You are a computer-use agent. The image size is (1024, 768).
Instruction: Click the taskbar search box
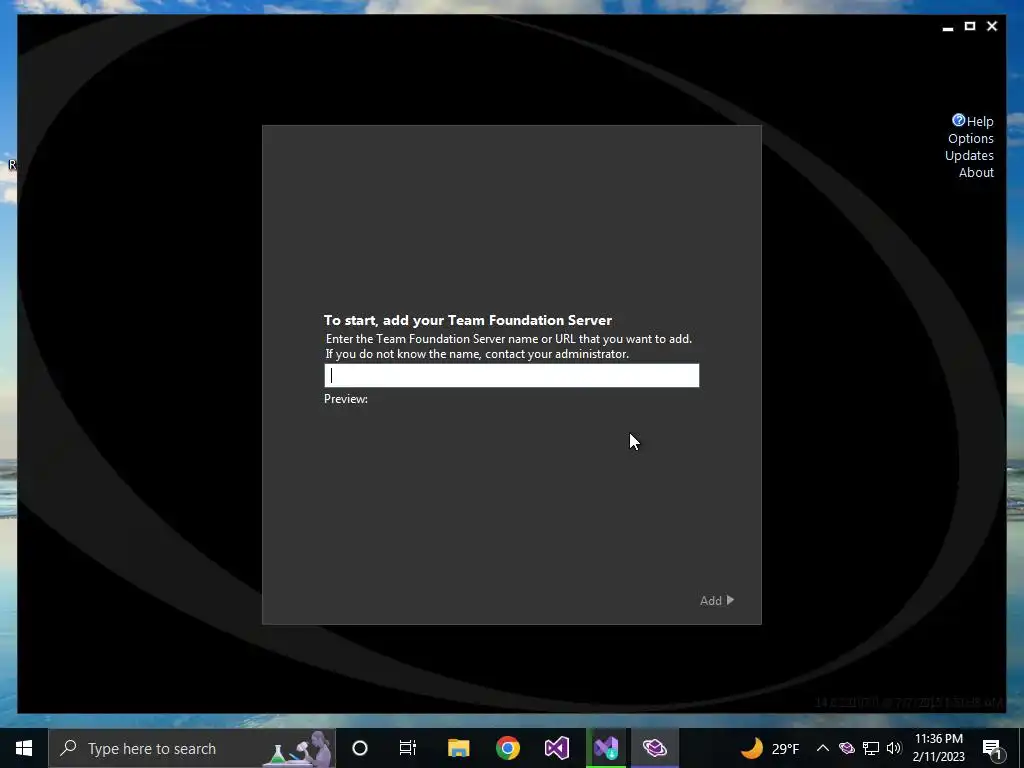coord(192,748)
